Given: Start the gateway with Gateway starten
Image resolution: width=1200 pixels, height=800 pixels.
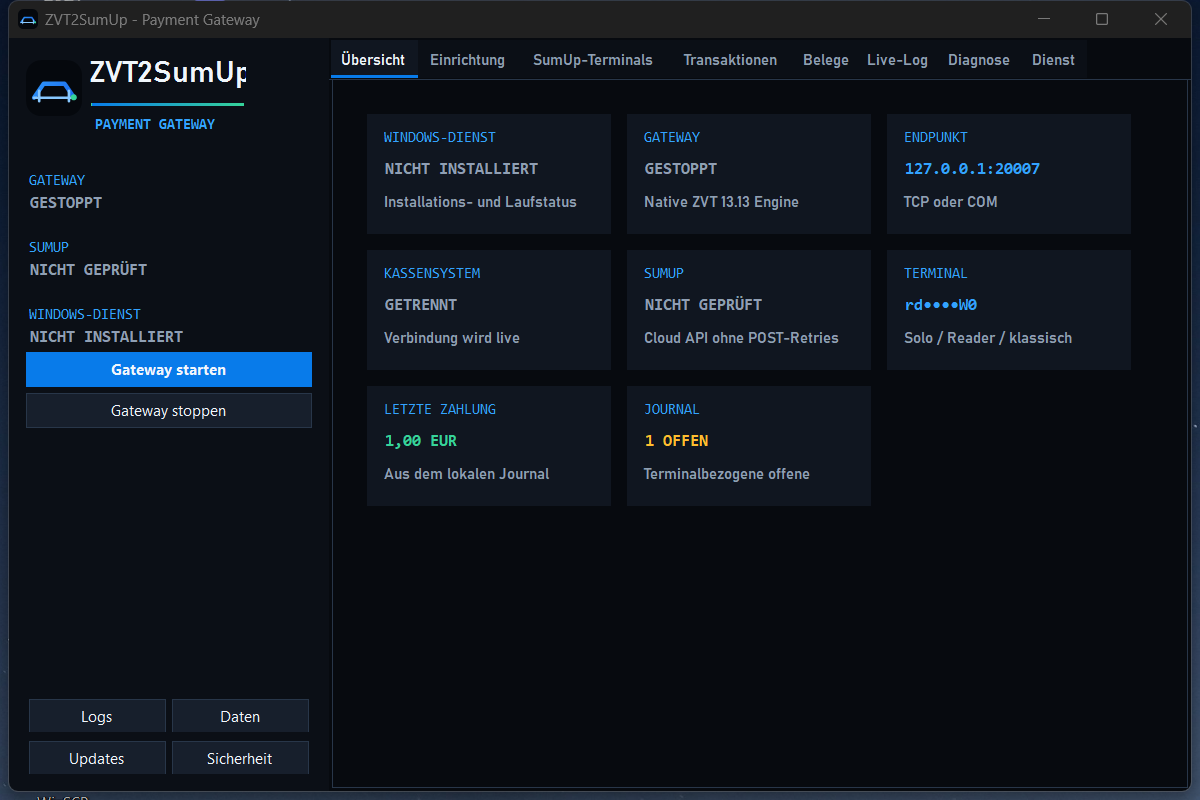Looking at the screenshot, I should [x=169, y=370].
